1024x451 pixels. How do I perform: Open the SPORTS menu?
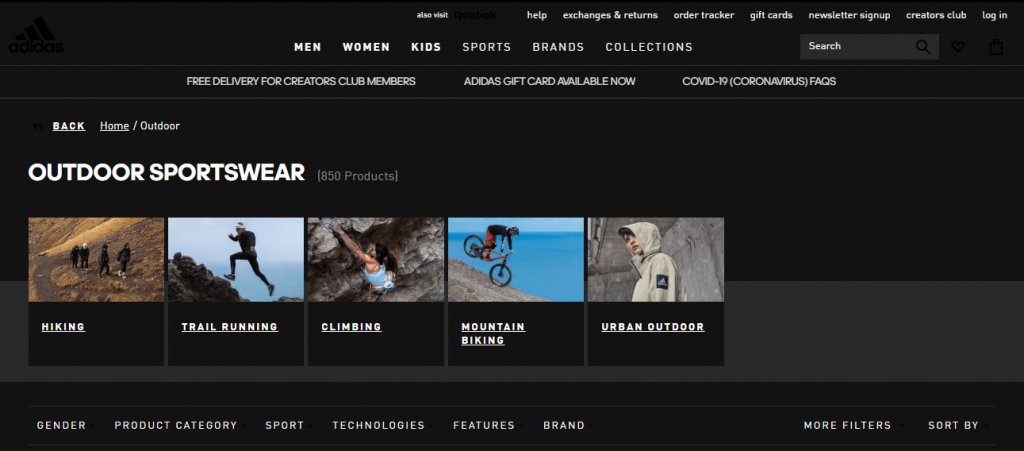[x=487, y=47]
